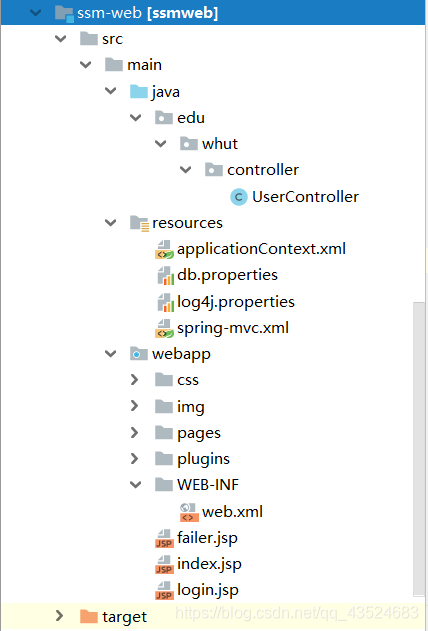Select the edu package label
The height and width of the screenshot is (631, 428).
point(191,118)
